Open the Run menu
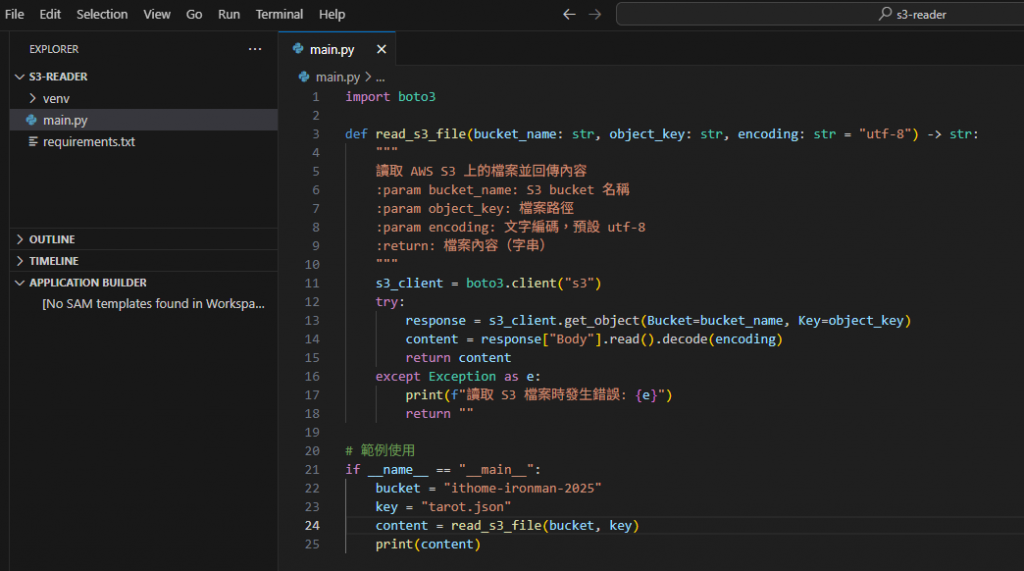The width and height of the screenshot is (1024, 571). 229,14
